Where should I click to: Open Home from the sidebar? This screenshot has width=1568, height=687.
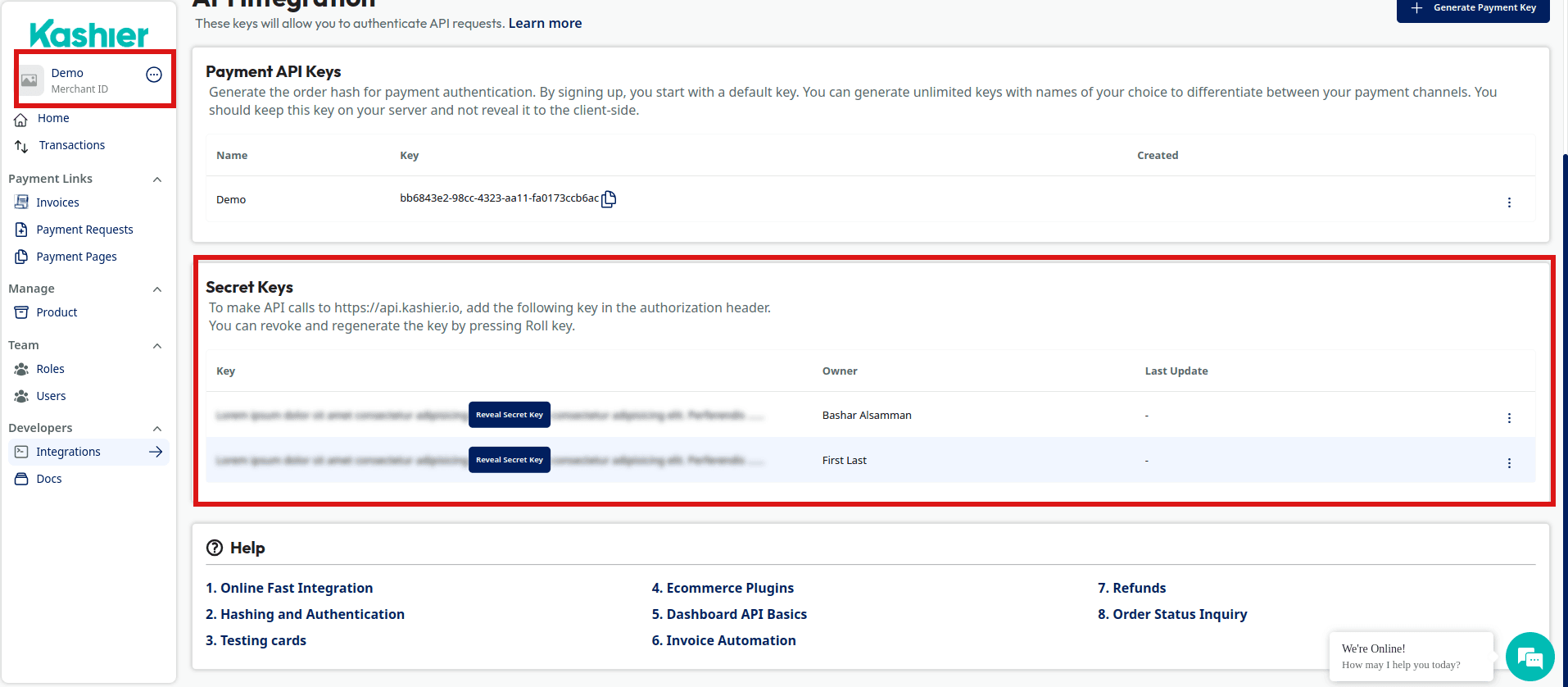pyautogui.click(x=53, y=118)
